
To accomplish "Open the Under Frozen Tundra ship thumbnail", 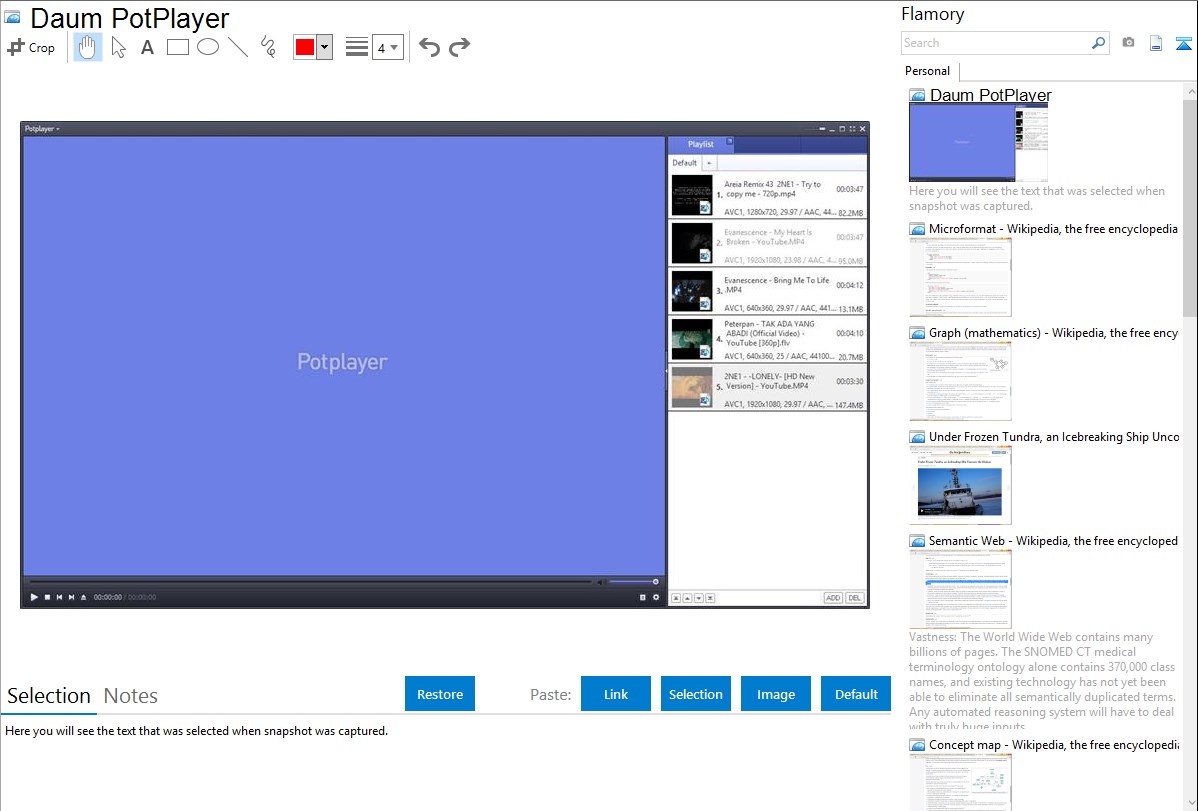I will tap(960, 485).
